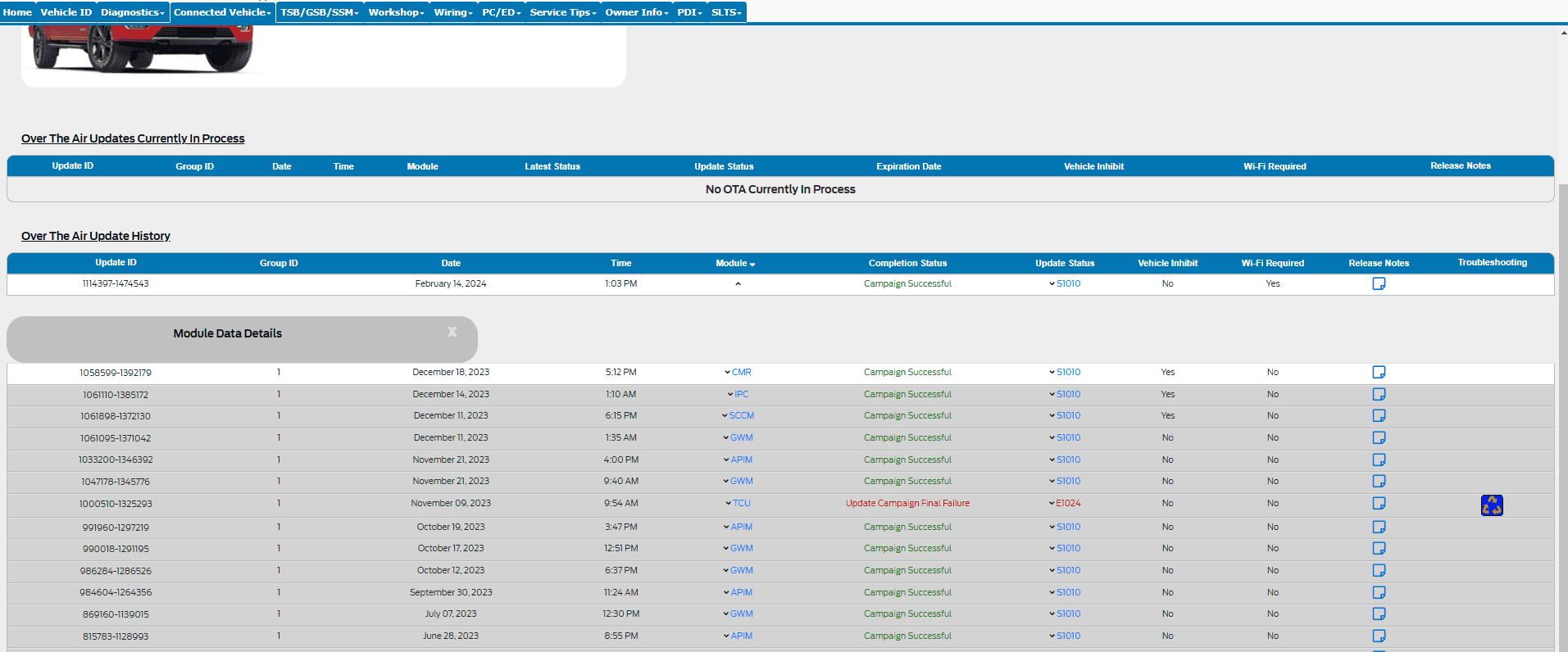
Task: Collapse the February 14 module row chevron
Action: [738, 284]
